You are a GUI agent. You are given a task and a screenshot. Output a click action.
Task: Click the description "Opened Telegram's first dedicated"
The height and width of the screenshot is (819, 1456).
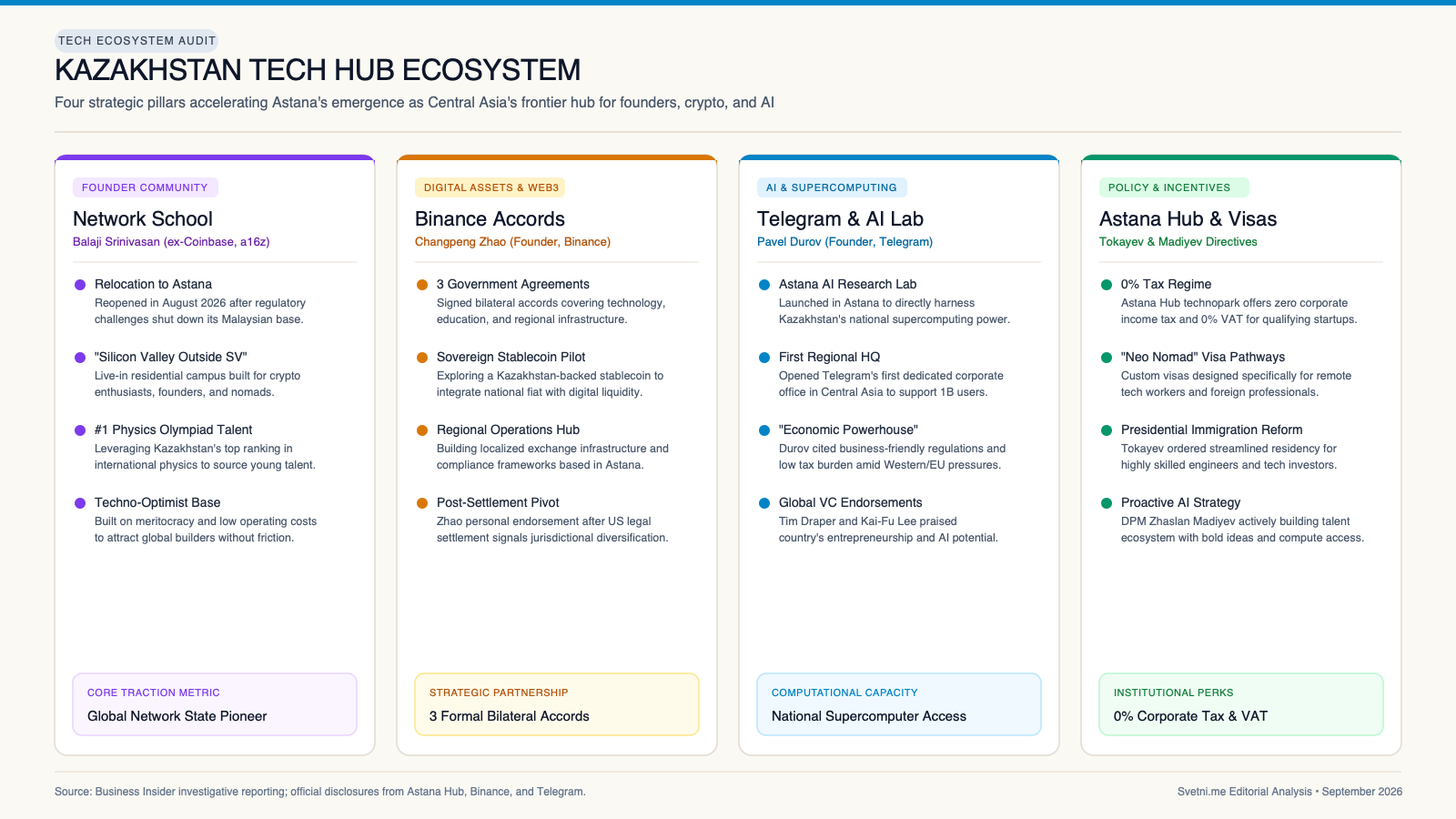click(891, 384)
